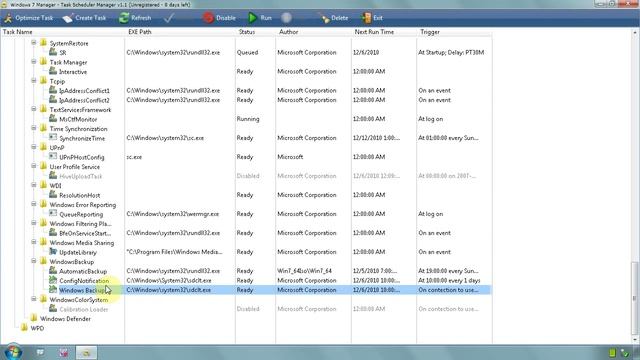The height and width of the screenshot is (360, 640).
Task: Open the Windows Start menu
Action: point(13,352)
